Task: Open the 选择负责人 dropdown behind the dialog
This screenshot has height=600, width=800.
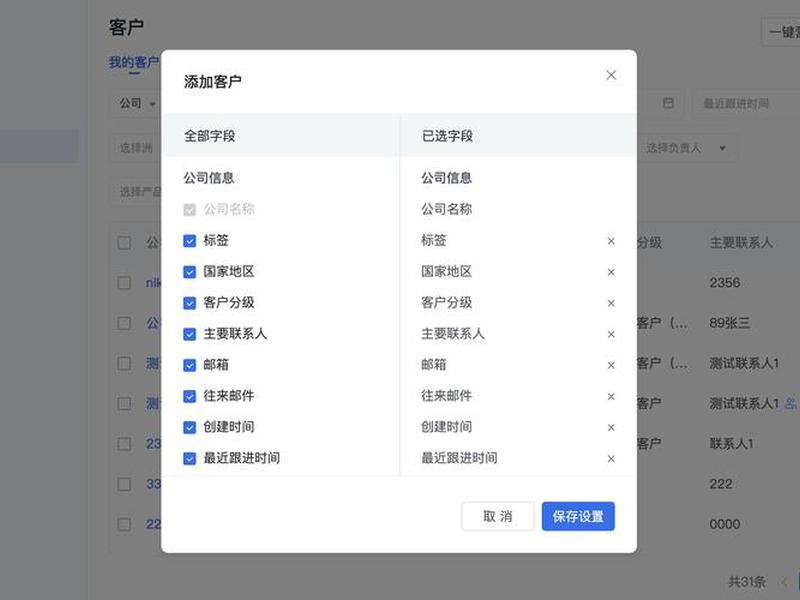Action: point(686,148)
